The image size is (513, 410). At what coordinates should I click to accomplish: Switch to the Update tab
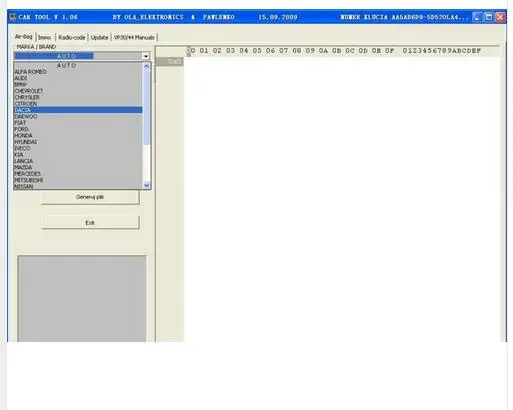[x=99, y=38]
